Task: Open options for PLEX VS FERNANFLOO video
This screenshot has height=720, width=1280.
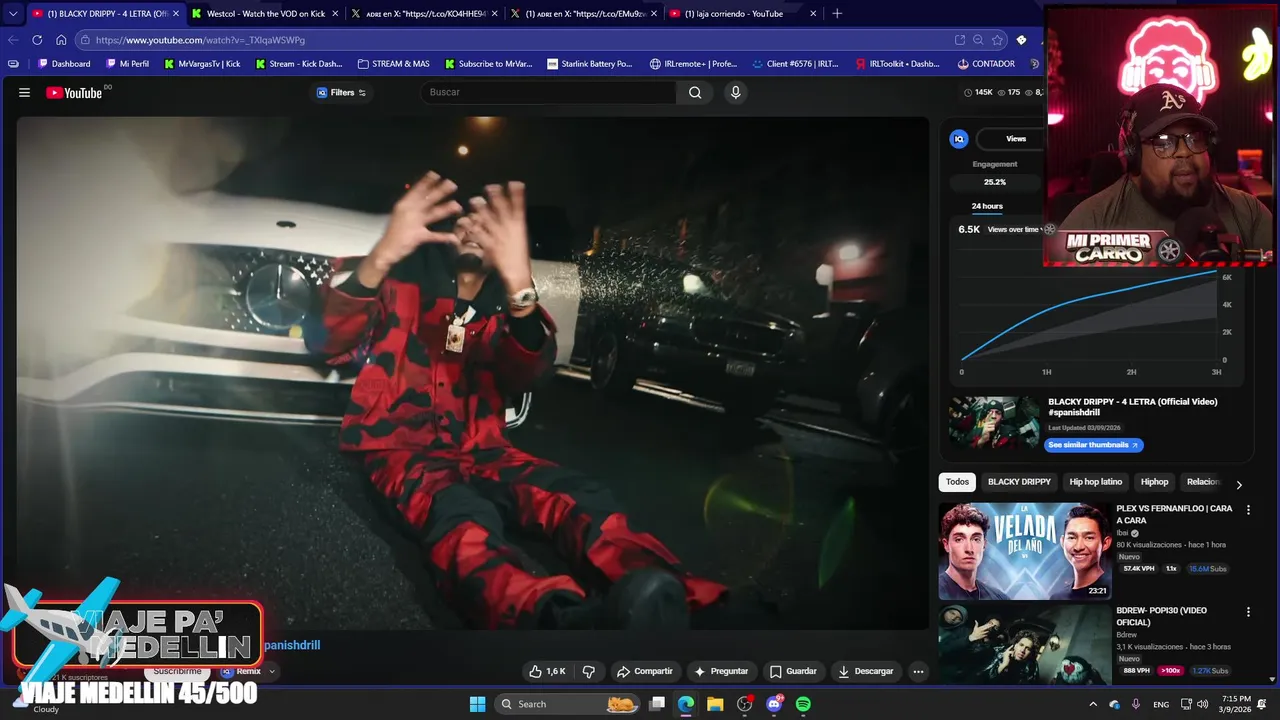Action: [x=1247, y=510]
